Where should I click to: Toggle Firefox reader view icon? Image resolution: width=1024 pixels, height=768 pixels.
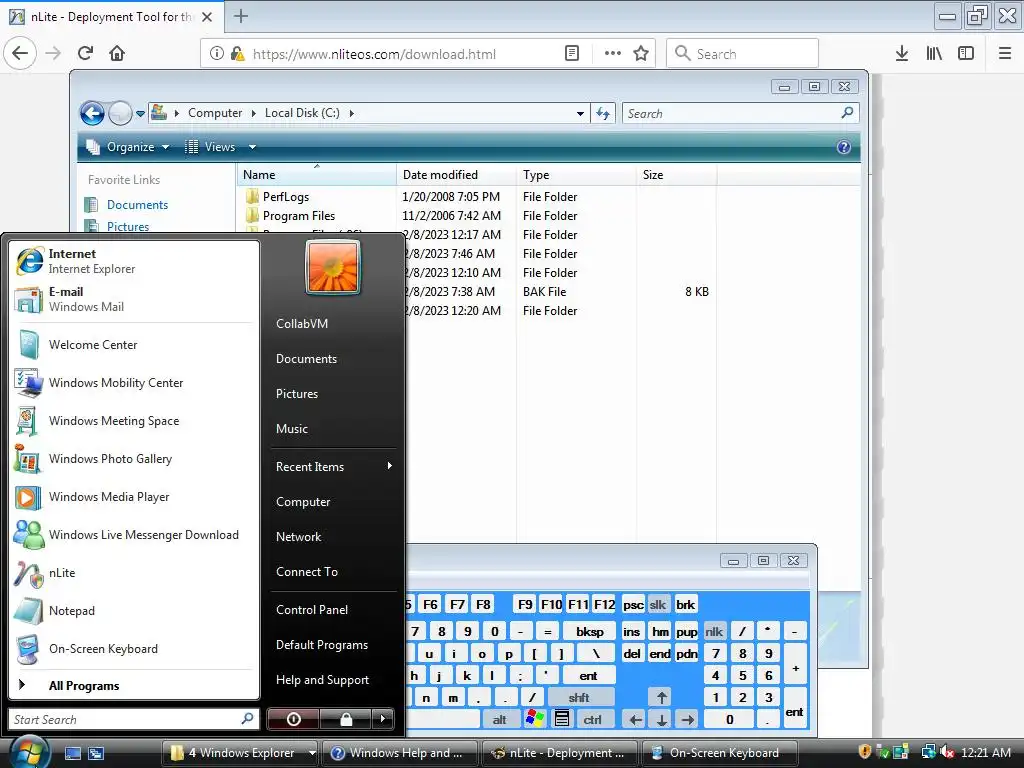click(572, 54)
